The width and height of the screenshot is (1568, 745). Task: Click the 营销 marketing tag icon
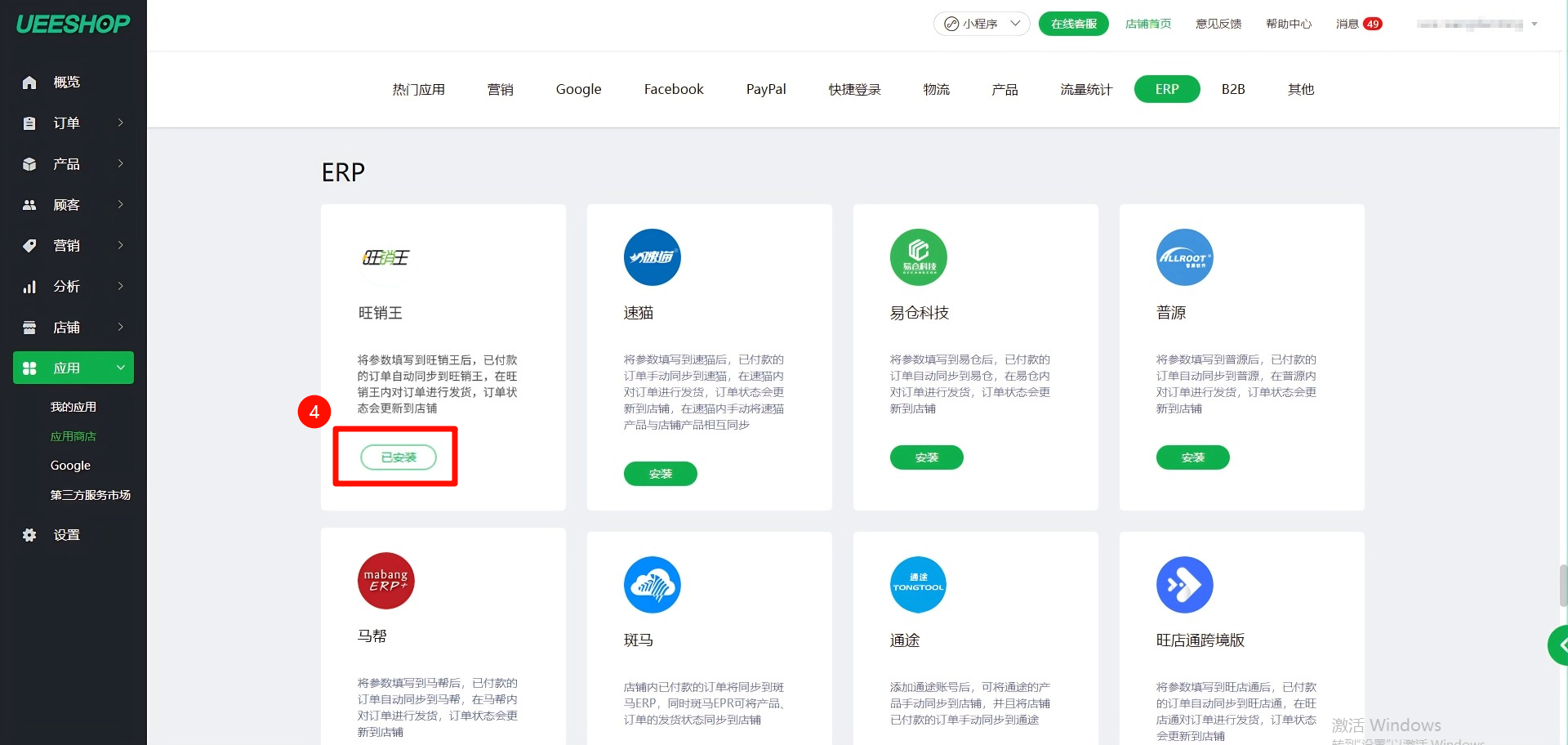pyautogui.click(x=29, y=246)
